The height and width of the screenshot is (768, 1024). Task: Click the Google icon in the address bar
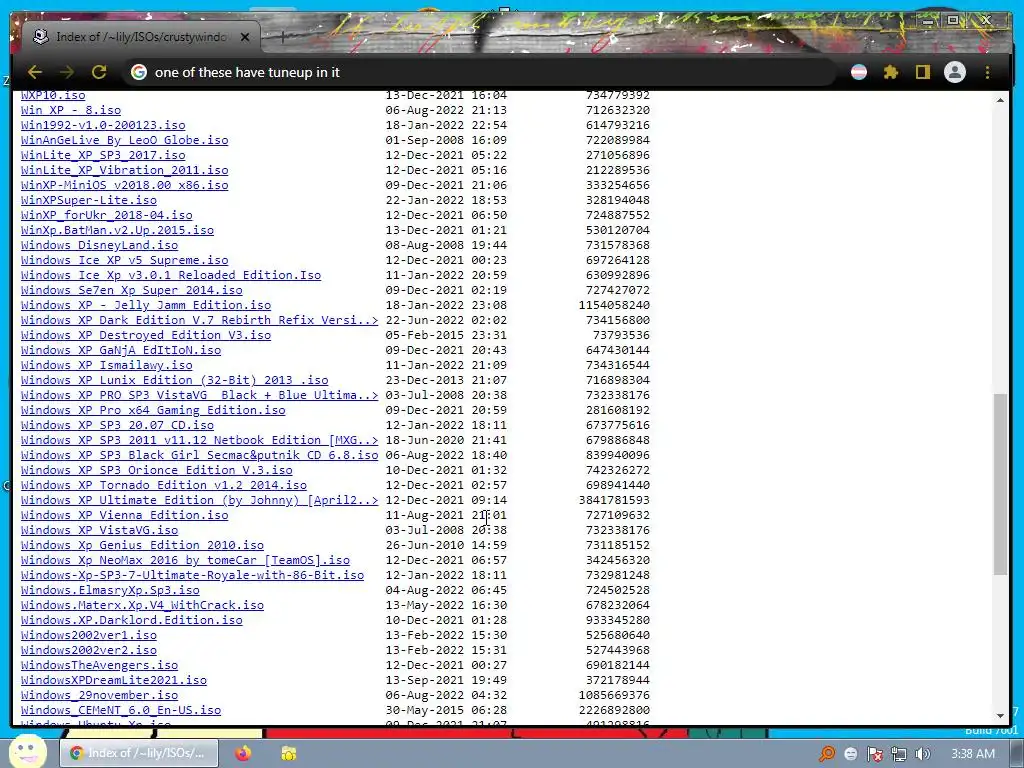pos(139,72)
